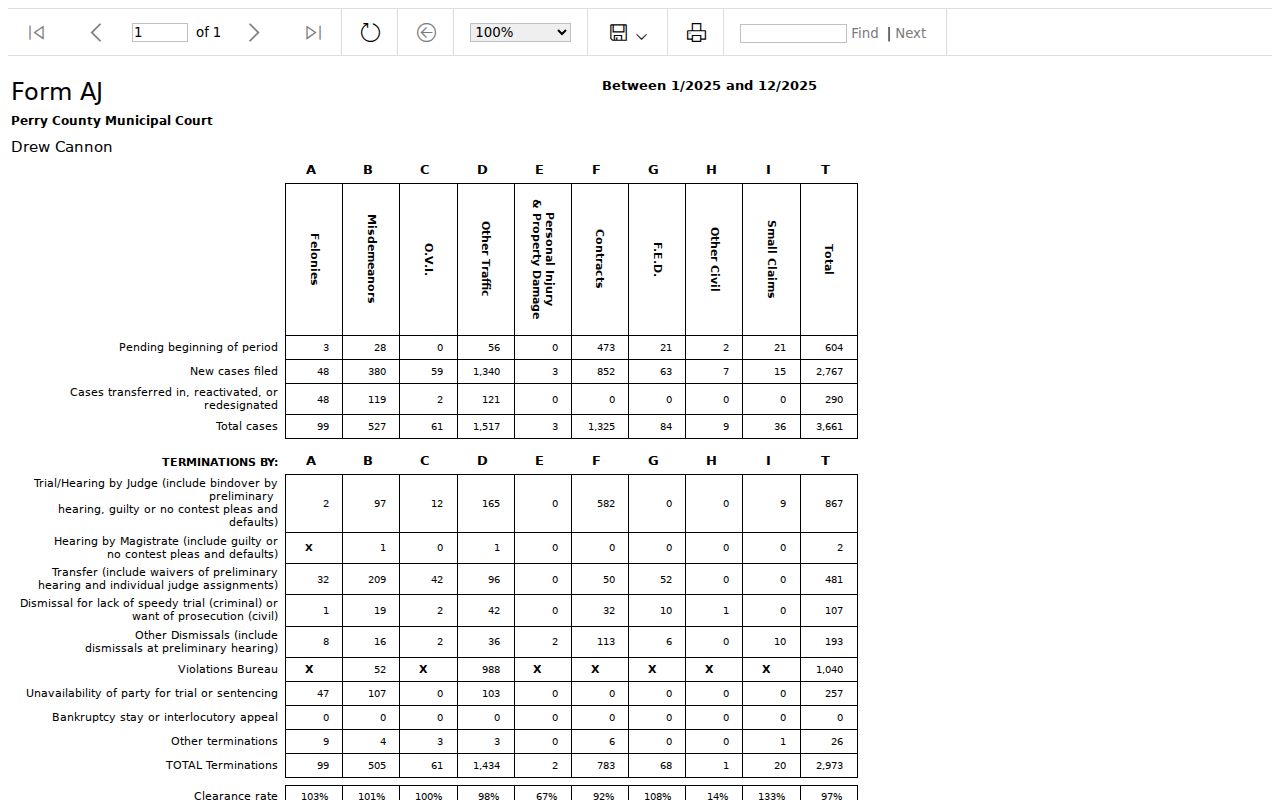The image size is (1280, 800).
Task: Print the report
Action: (x=696, y=33)
